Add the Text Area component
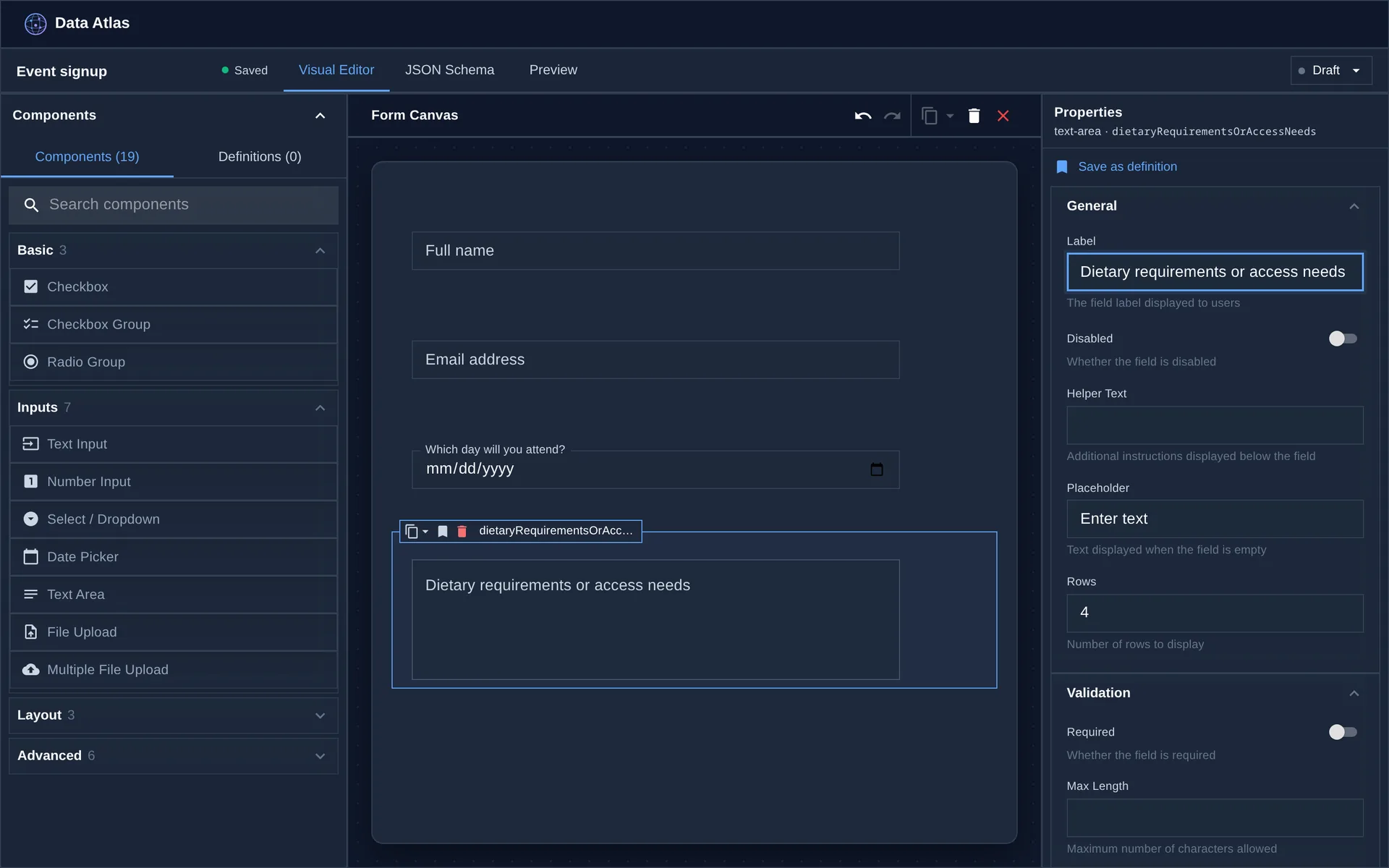 [174, 595]
